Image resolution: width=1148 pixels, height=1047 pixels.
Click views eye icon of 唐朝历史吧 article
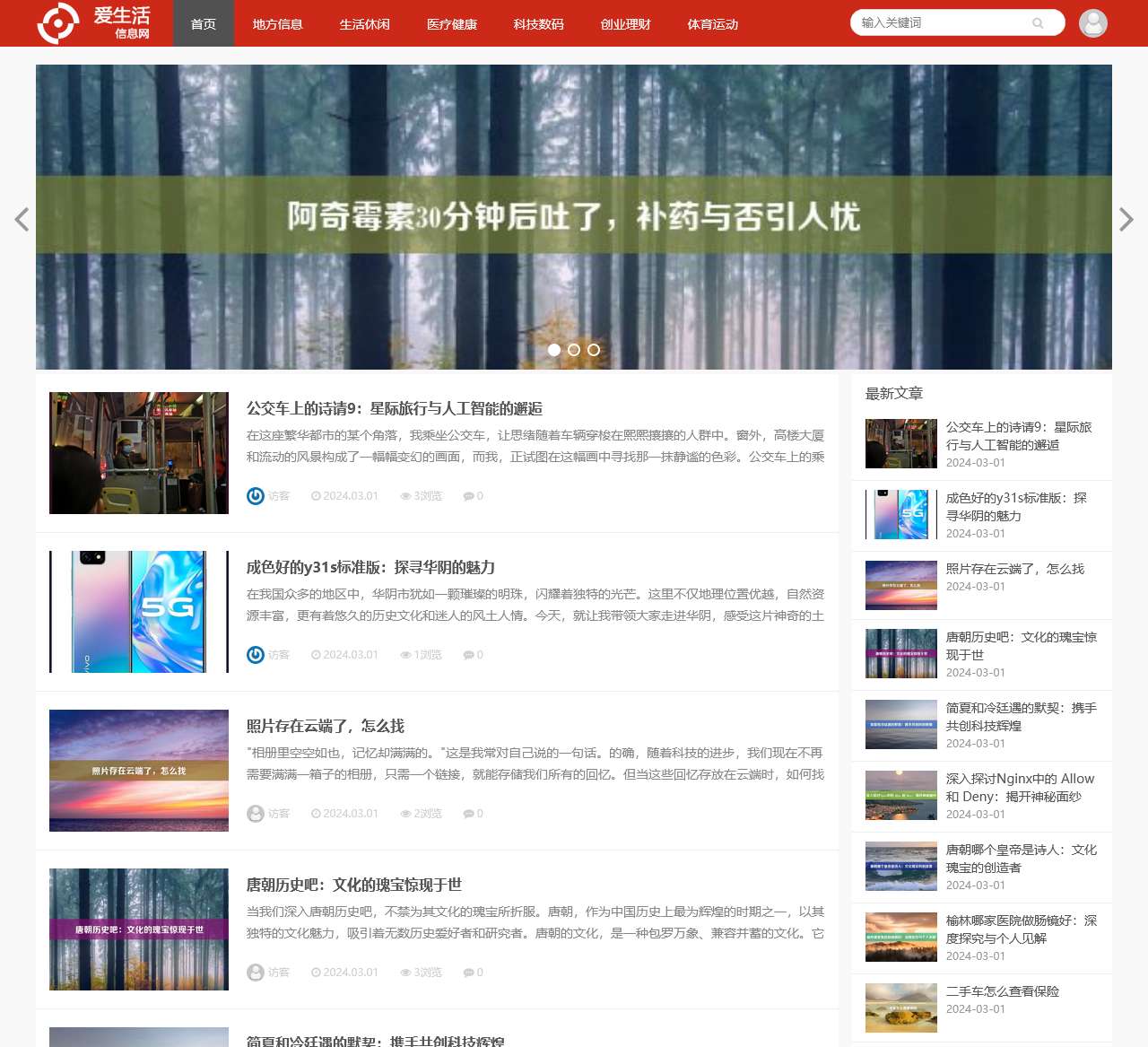405,973
